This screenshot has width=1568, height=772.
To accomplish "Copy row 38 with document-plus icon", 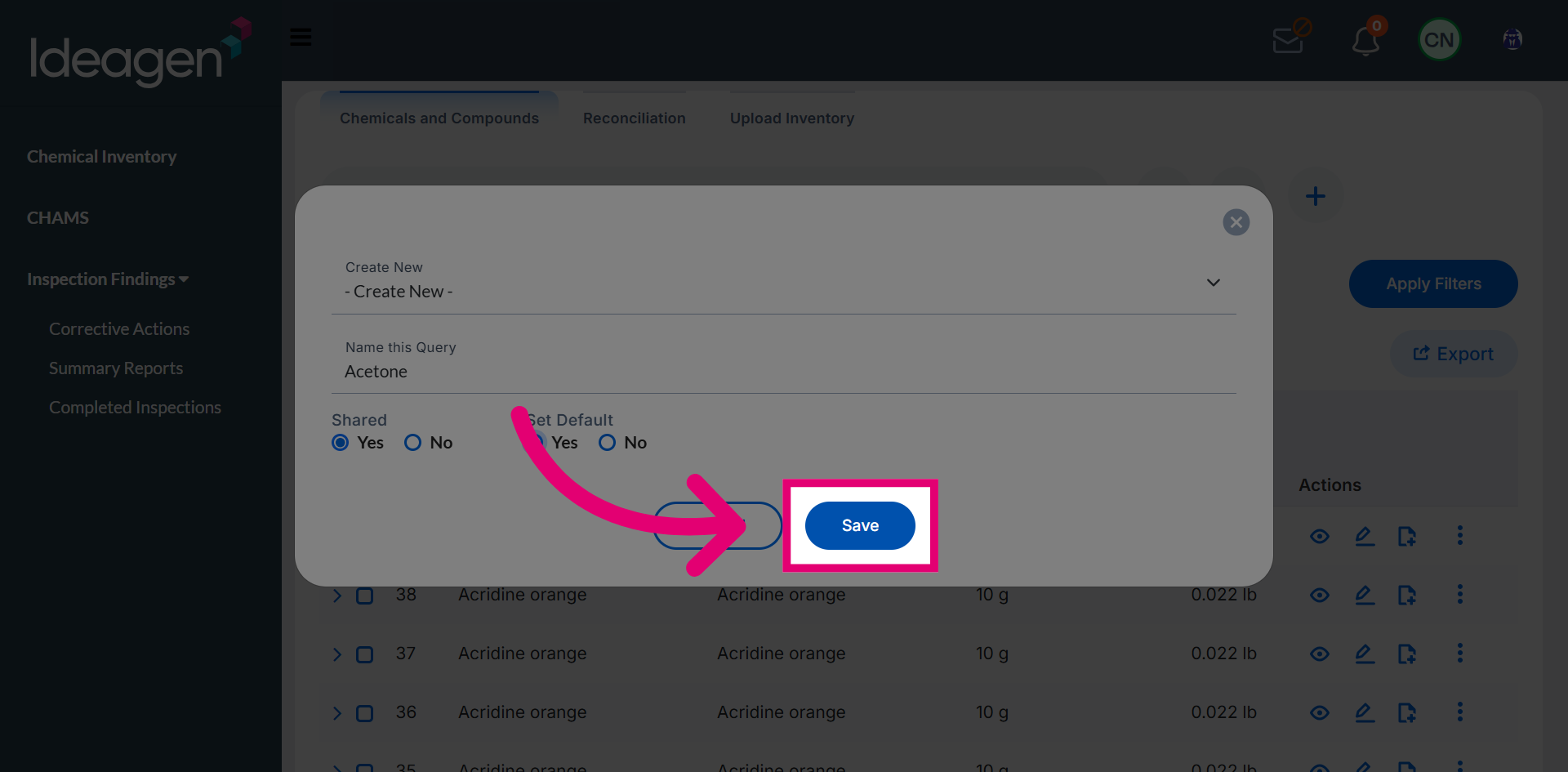I will pos(1406,596).
